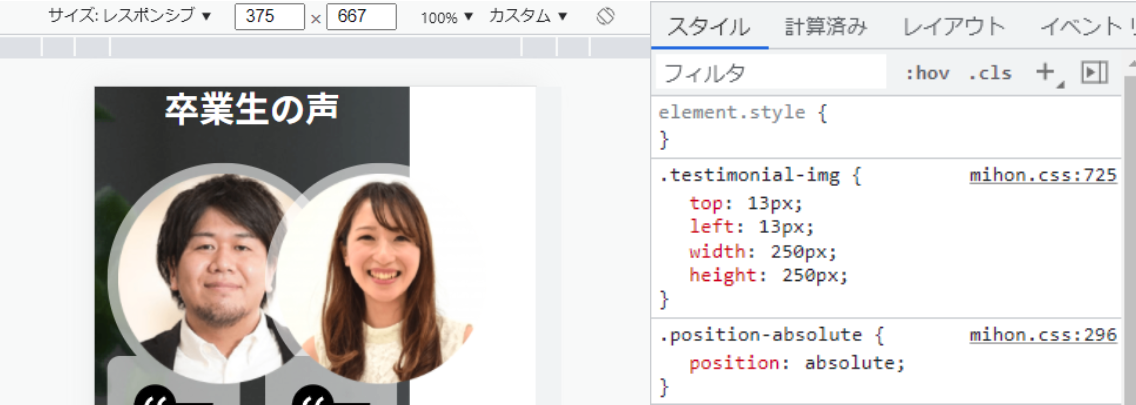The image size is (1136, 405).
Task: Switch to the レイアウト tab
Action: pos(954,28)
